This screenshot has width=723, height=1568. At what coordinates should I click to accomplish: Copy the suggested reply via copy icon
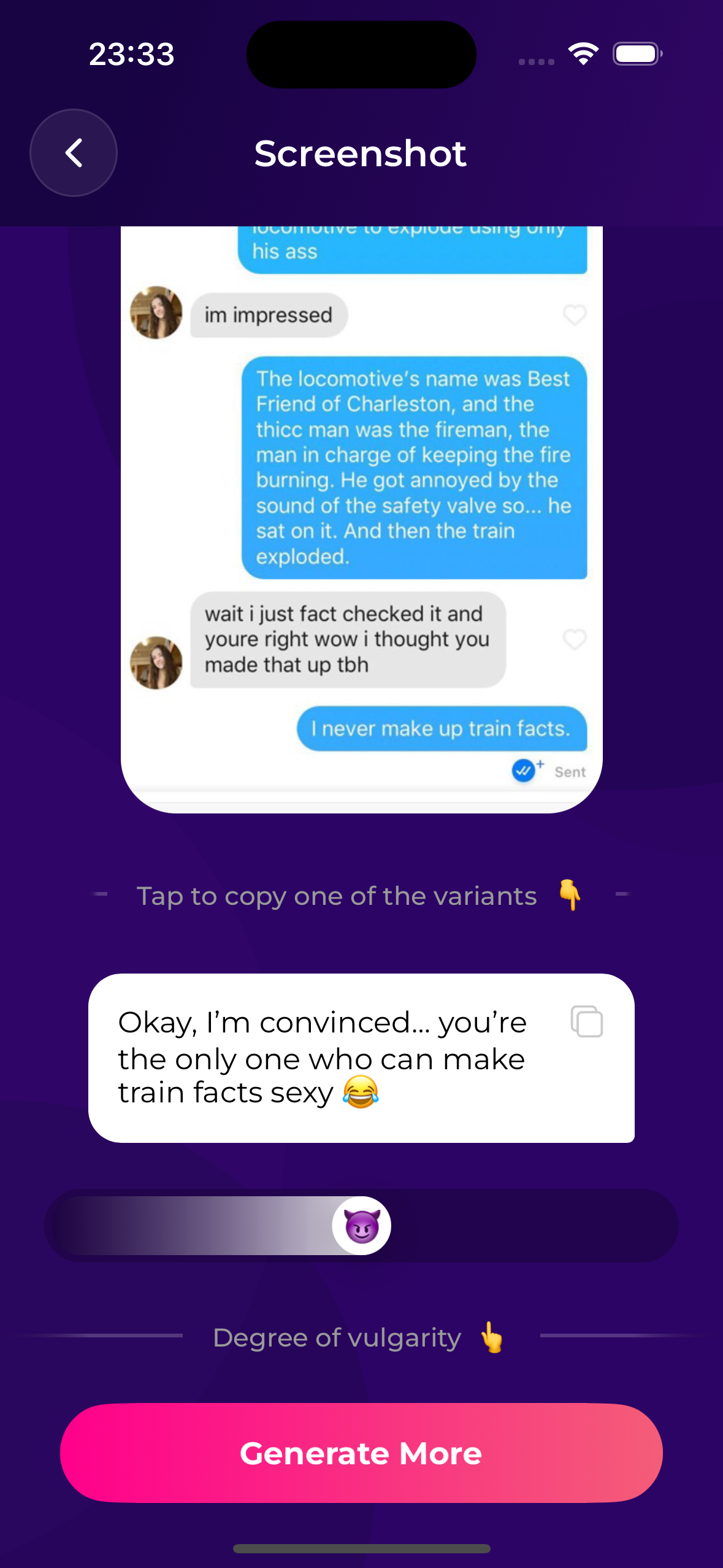click(587, 1021)
